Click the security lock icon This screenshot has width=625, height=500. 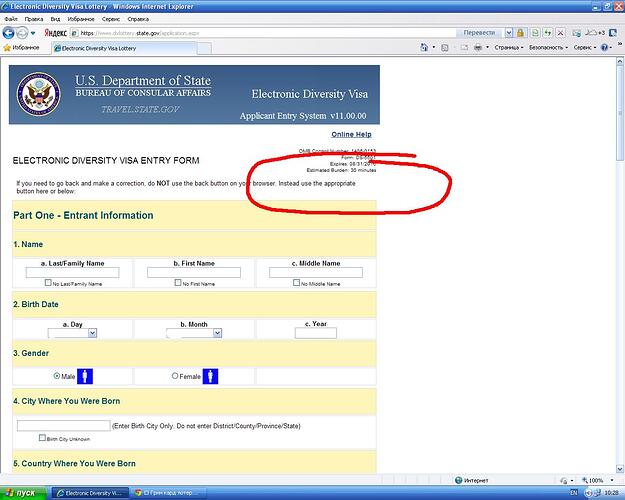520,33
